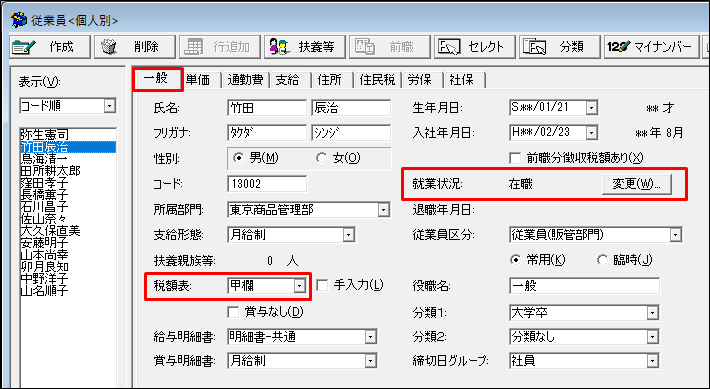The width and height of the screenshot is (710, 389).
Task: Click the コード field 13002
Action: tap(267, 184)
